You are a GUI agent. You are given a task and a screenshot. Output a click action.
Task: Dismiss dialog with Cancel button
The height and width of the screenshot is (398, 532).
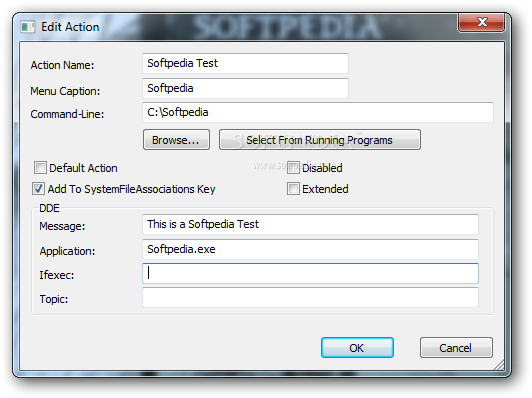[x=456, y=347]
